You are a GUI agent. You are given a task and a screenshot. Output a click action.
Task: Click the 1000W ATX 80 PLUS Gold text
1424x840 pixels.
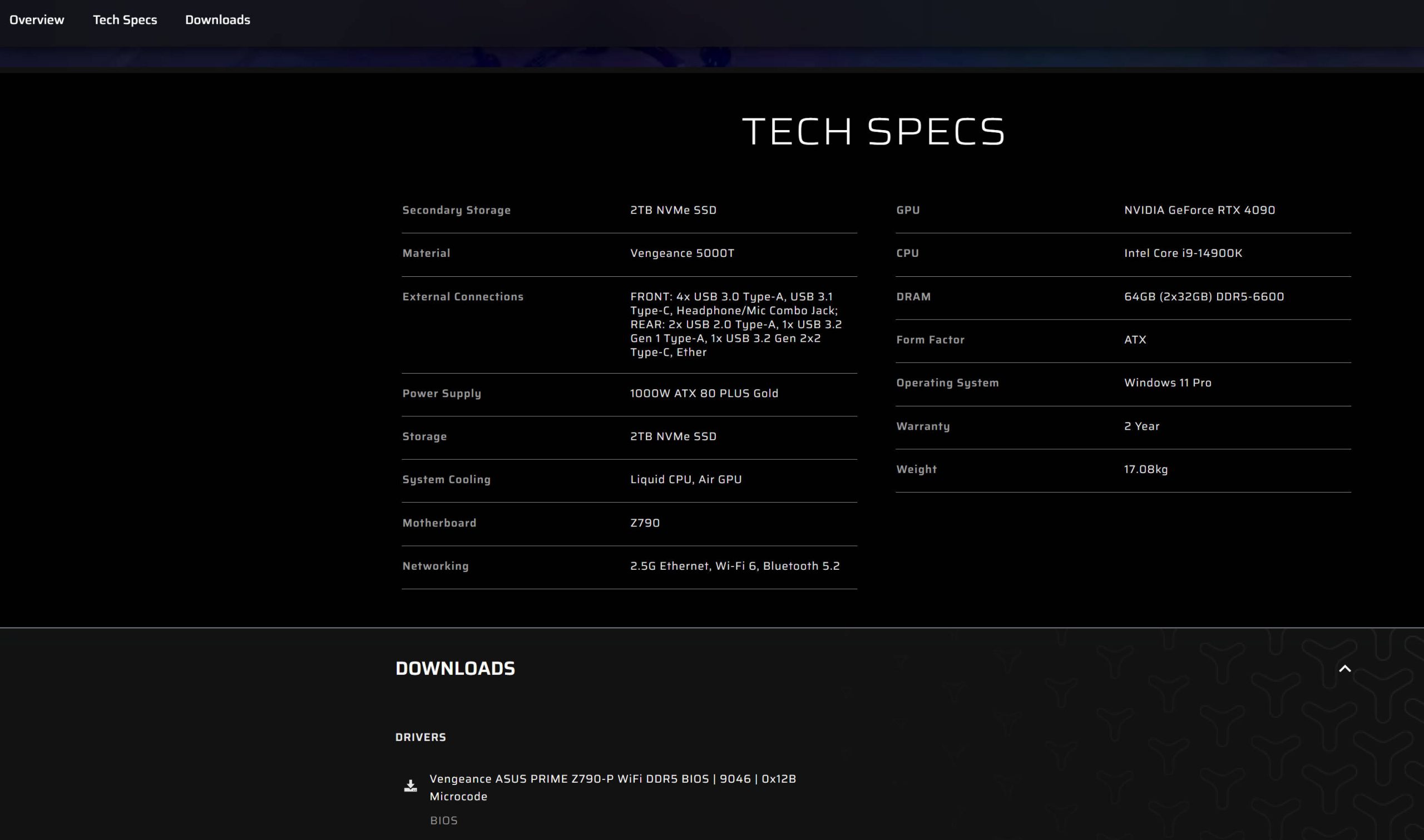pyautogui.click(x=704, y=394)
